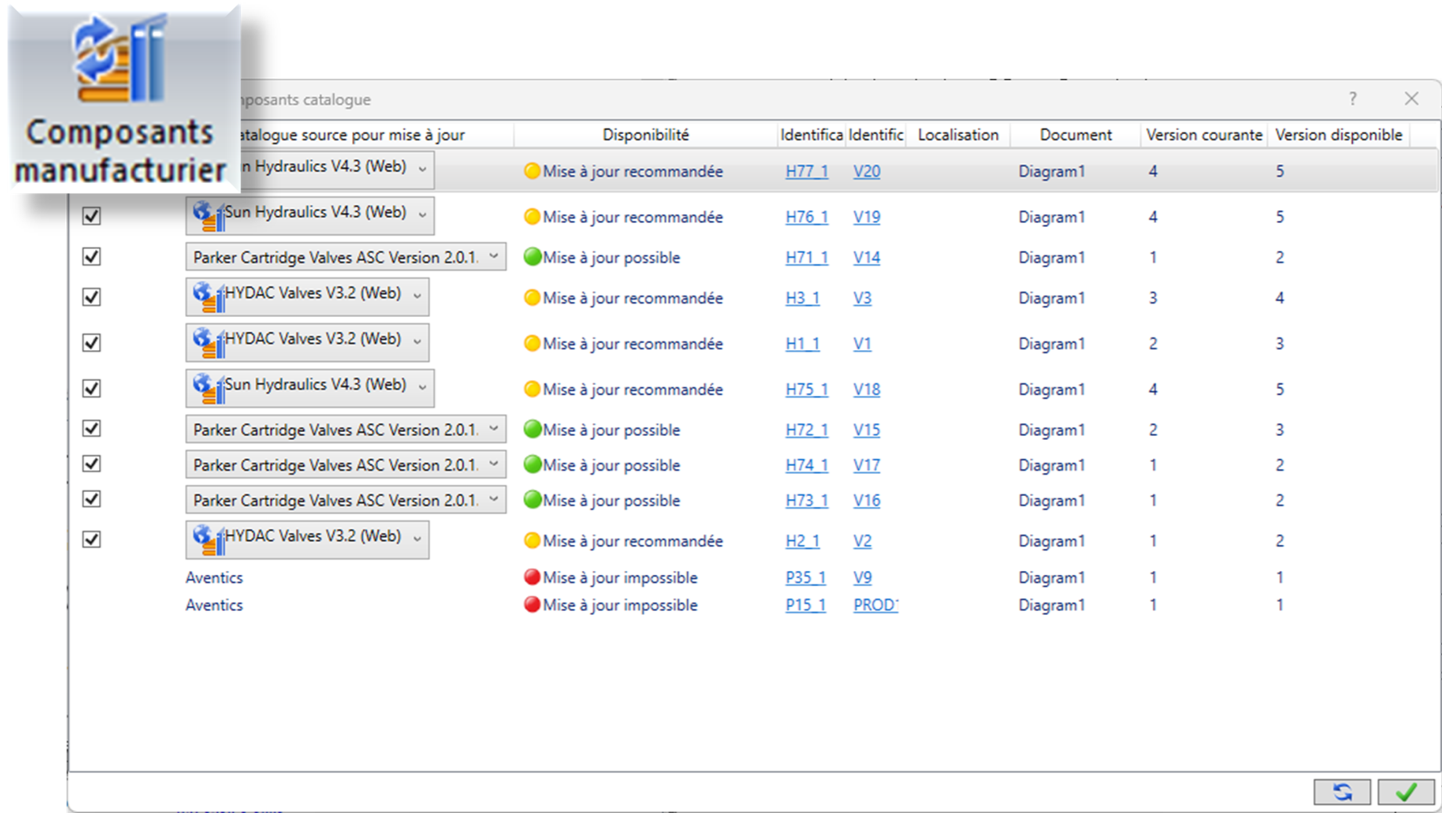Image resolution: width=1442 pixels, height=818 pixels.
Task: Click the green status icon in the H71_1 row
Action: point(532,258)
